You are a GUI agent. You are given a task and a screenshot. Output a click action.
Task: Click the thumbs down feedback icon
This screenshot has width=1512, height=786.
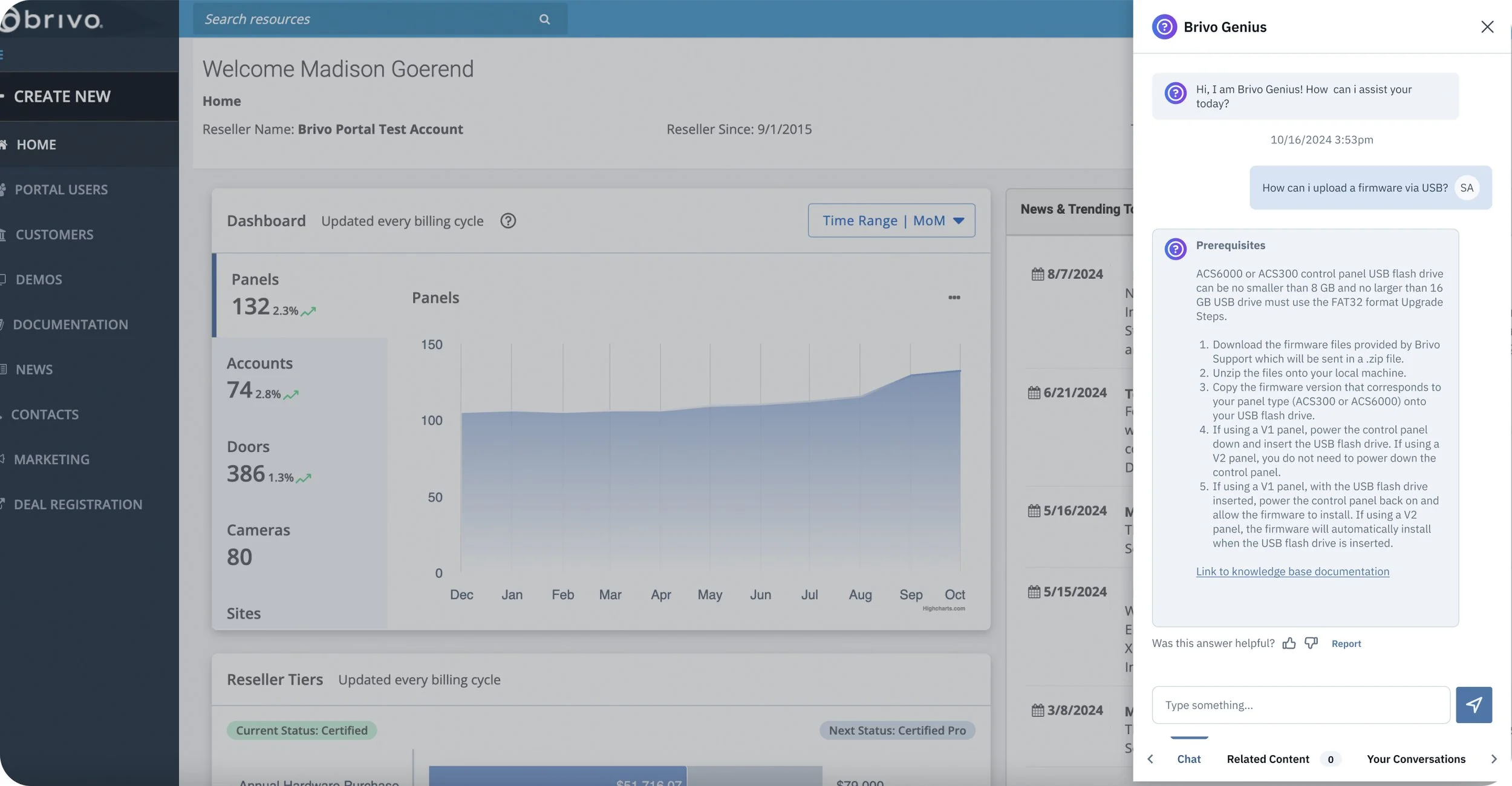(x=1311, y=643)
